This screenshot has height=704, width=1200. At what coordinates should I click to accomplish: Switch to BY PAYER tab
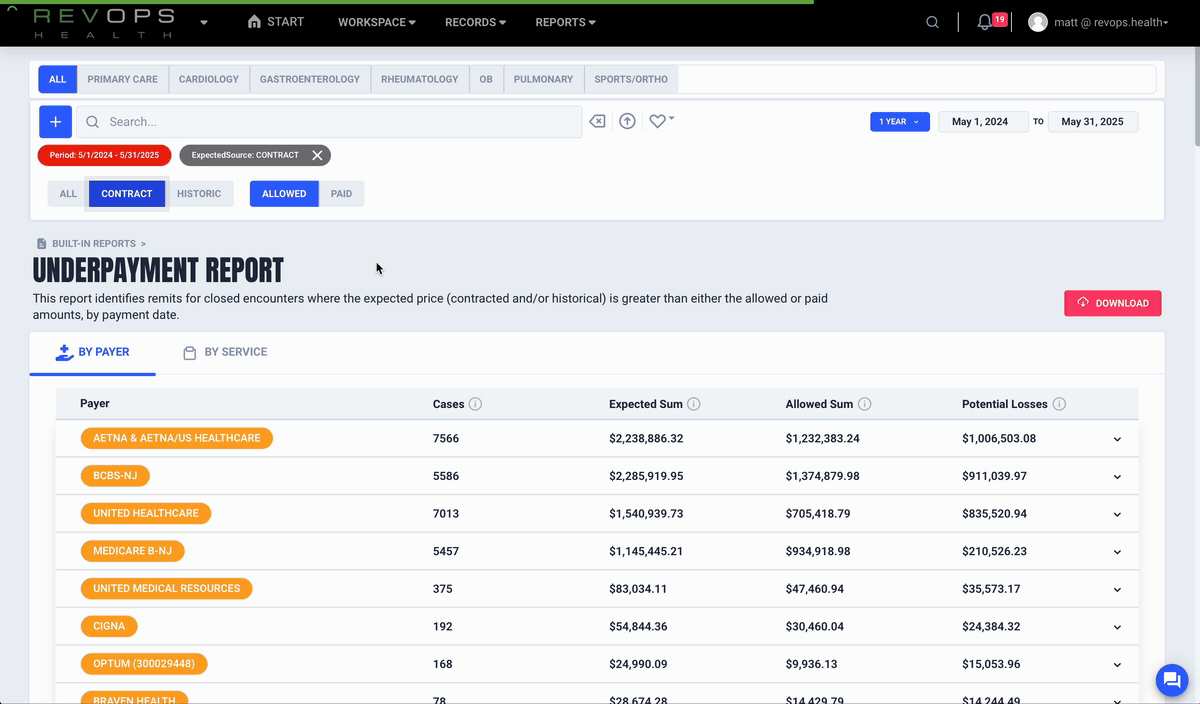[93, 352]
